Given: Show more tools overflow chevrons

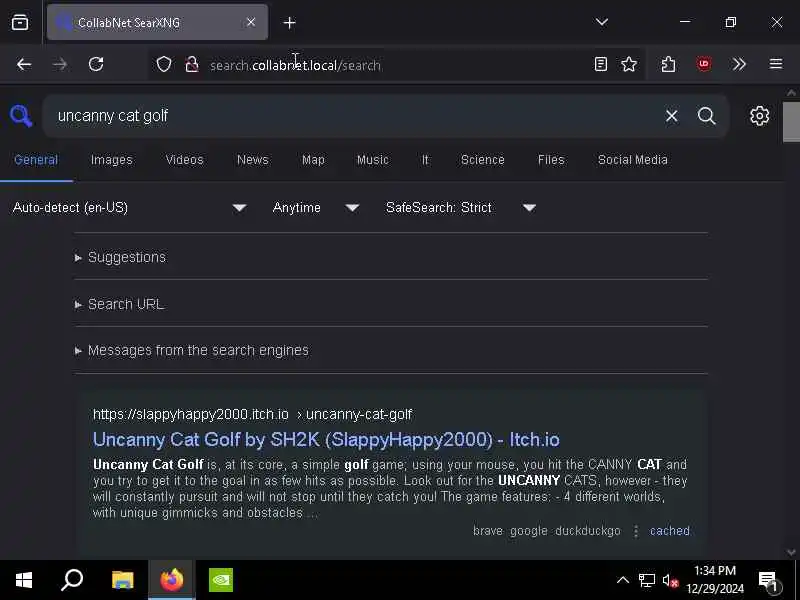Looking at the screenshot, I should tap(739, 64).
